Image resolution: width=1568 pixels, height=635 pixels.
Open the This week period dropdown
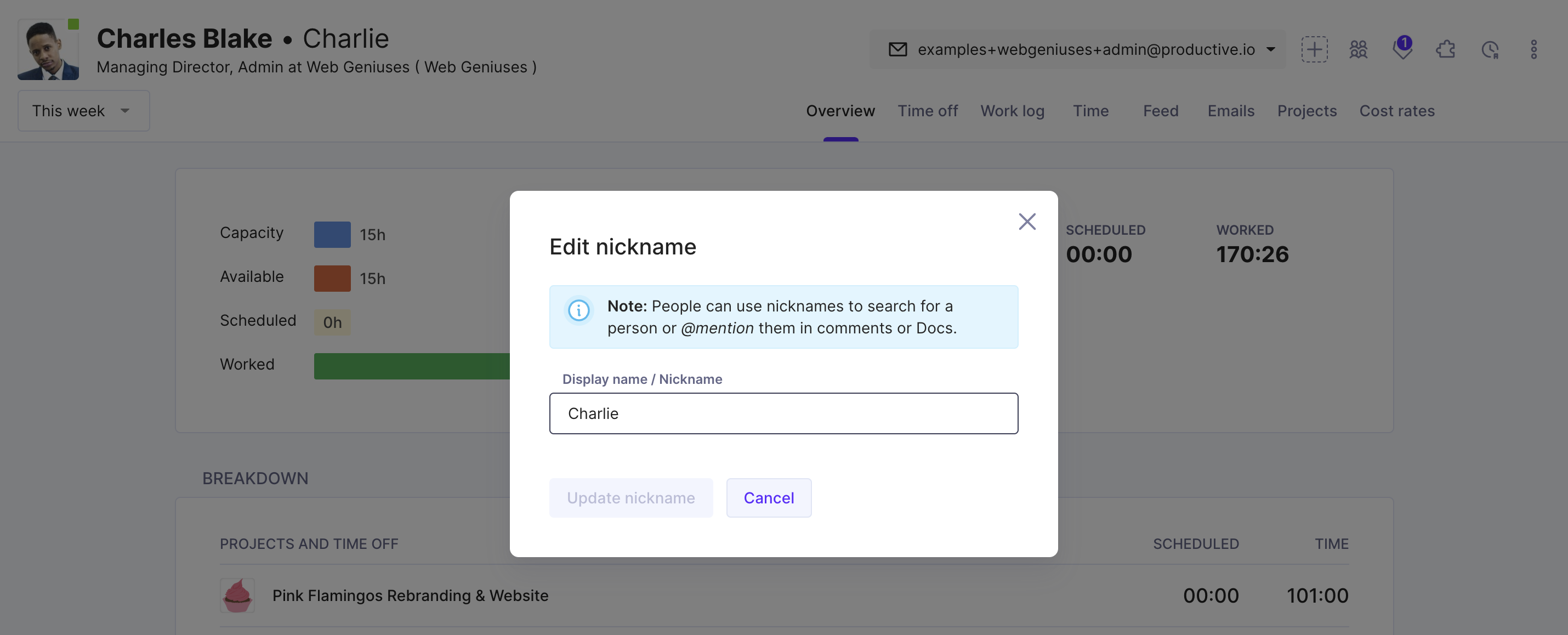pyautogui.click(x=83, y=111)
